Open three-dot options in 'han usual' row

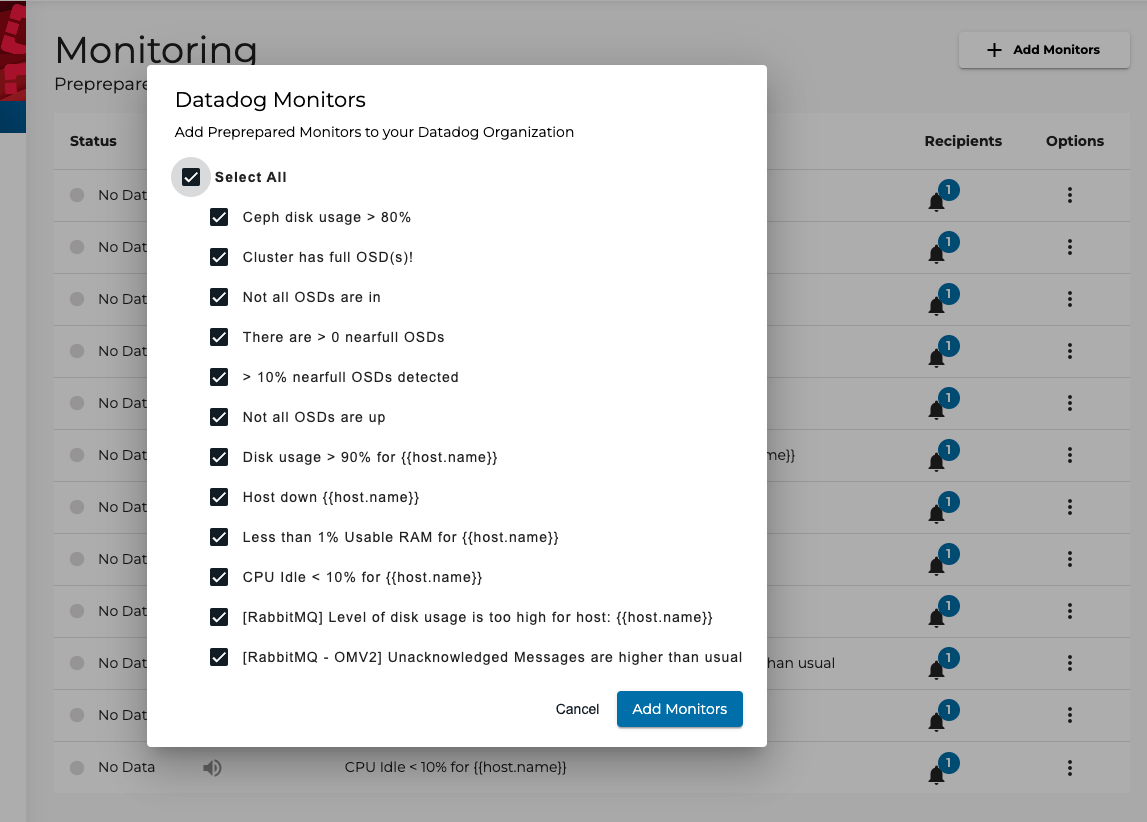pyautogui.click(x=1069, y=663)
